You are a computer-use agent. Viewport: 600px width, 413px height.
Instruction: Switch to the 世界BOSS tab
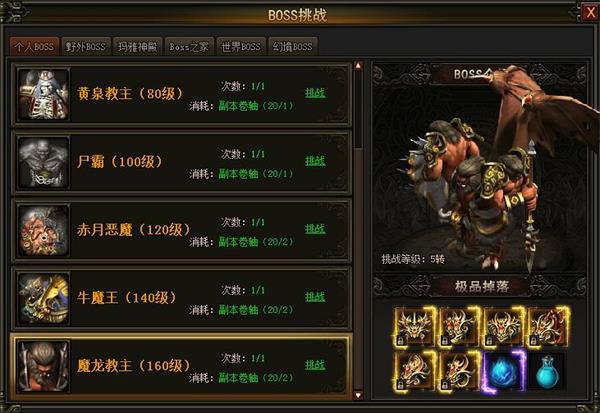(241, 47)
